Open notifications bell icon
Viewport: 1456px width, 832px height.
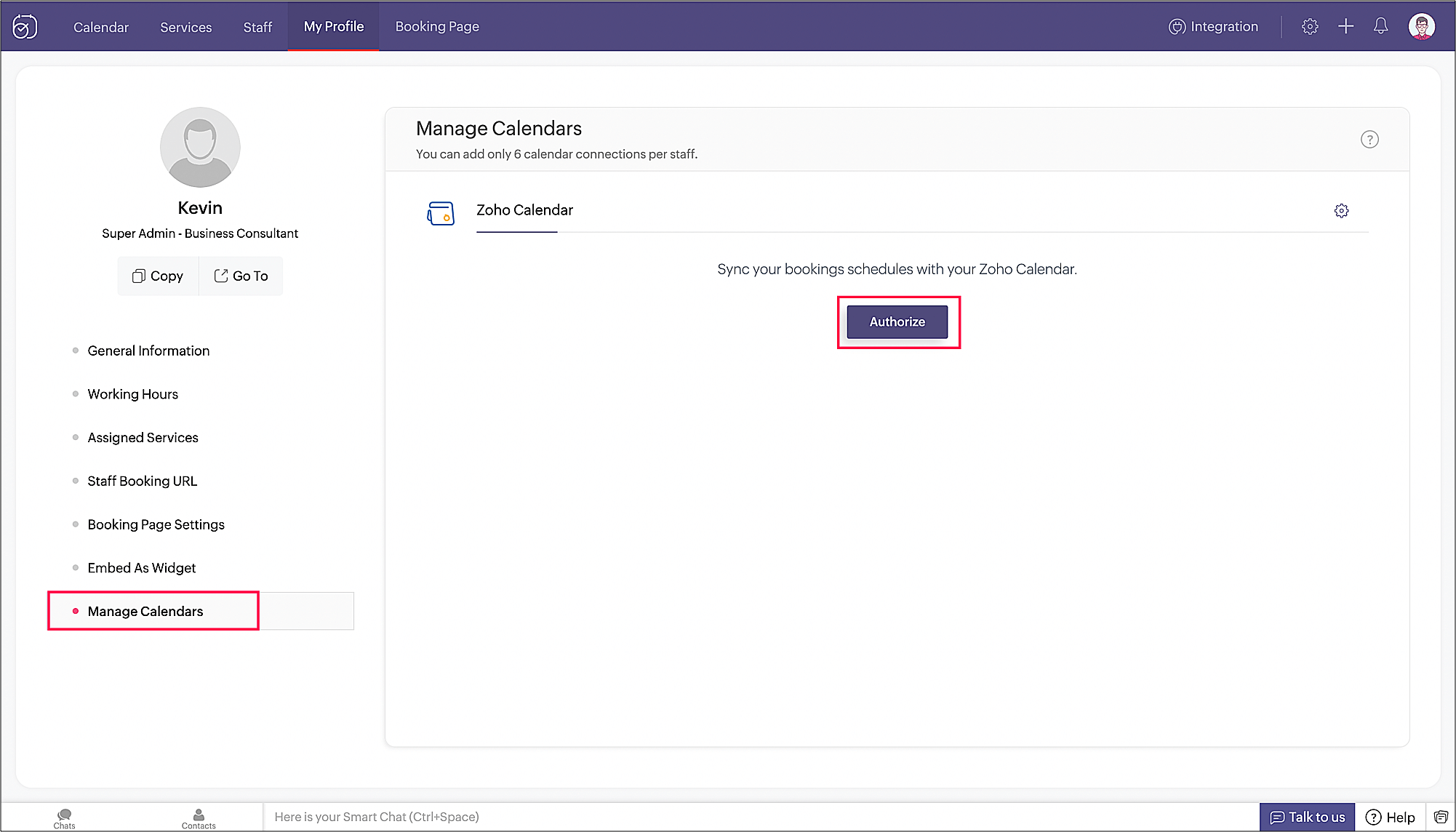pos(1380,27)
